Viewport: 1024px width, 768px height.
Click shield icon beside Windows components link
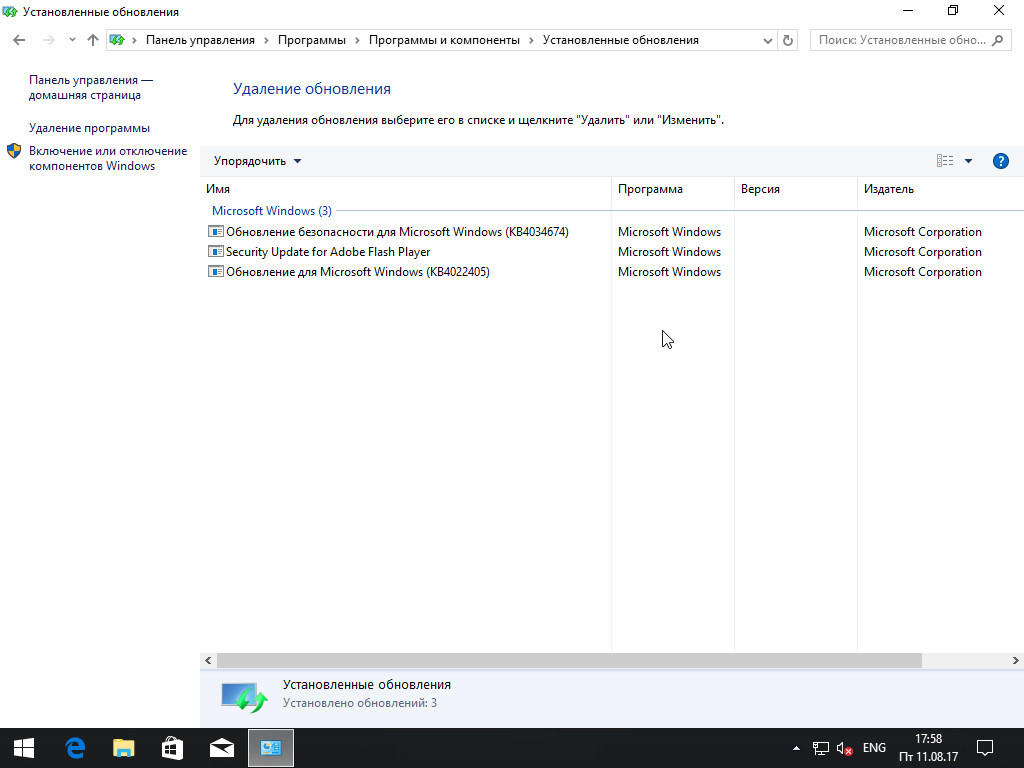(x=14, y=151)
